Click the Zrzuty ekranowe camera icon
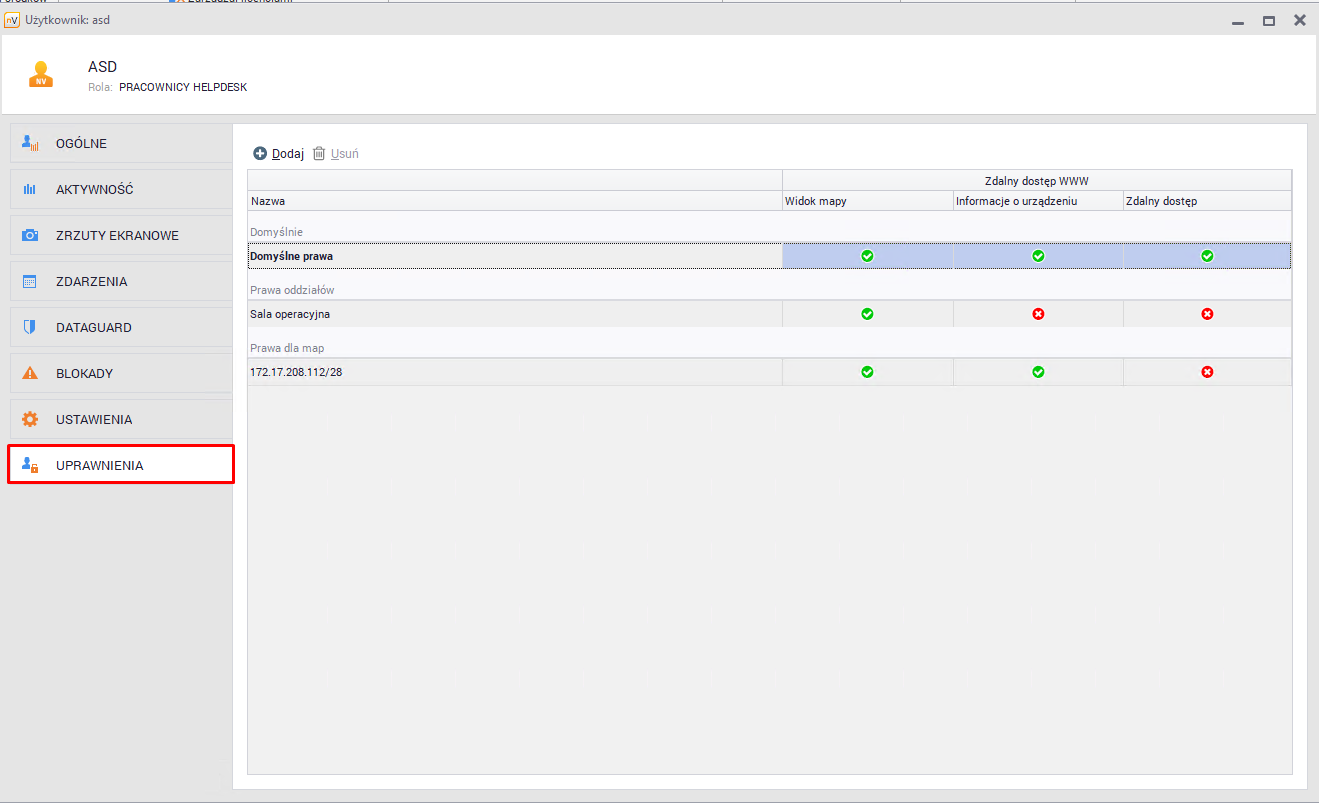This screenshot has width=1319, height=803. (30, 235)
